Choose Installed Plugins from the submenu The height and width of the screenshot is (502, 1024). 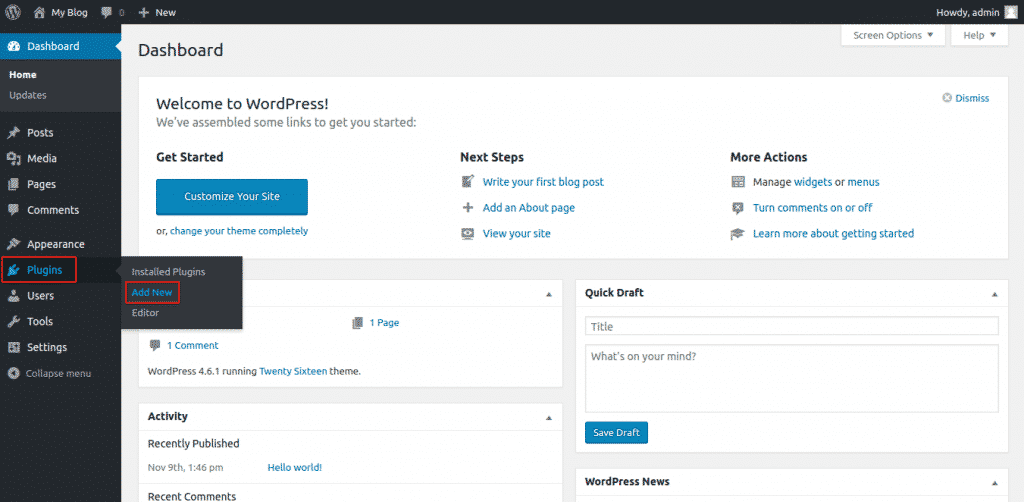[x=168, y=272]
